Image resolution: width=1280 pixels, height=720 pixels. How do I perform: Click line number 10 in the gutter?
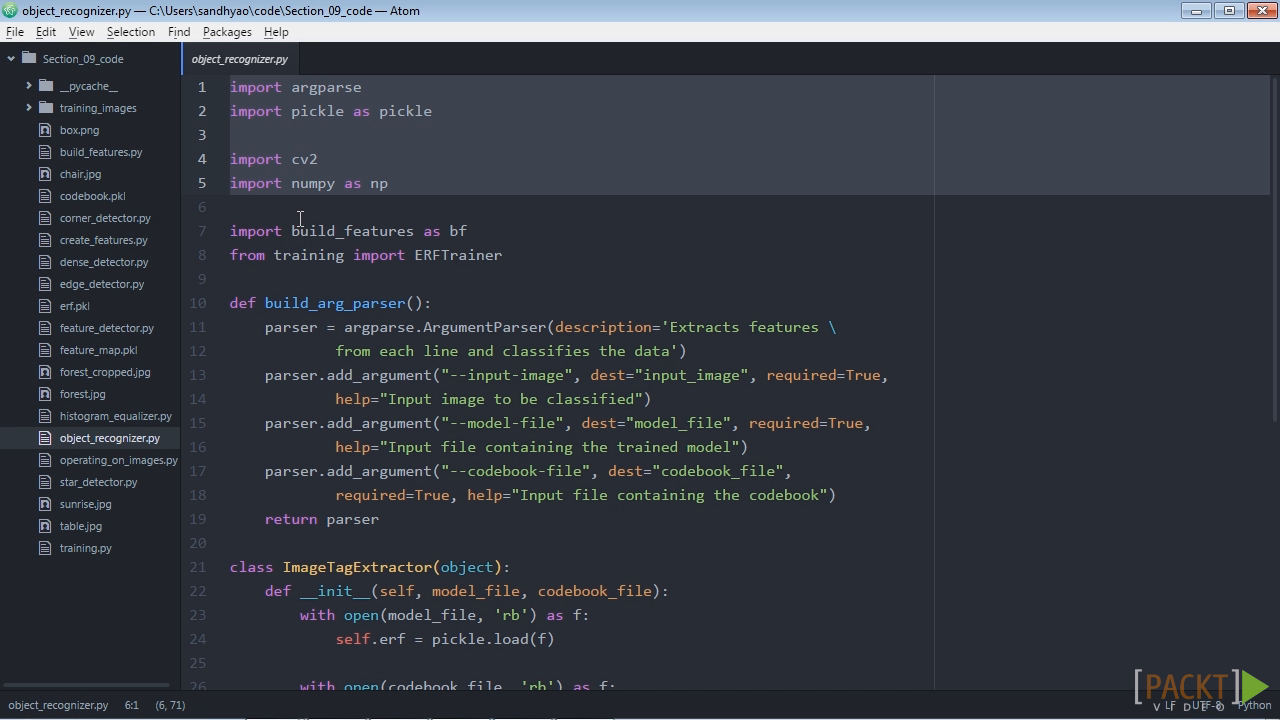[x=197, y=303]
